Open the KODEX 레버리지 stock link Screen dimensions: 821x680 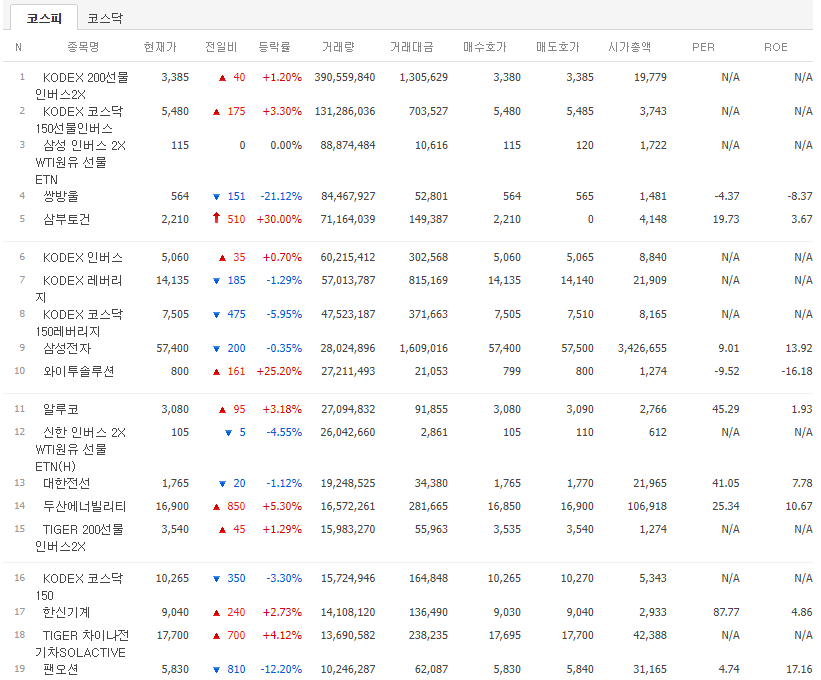(79, 289)
